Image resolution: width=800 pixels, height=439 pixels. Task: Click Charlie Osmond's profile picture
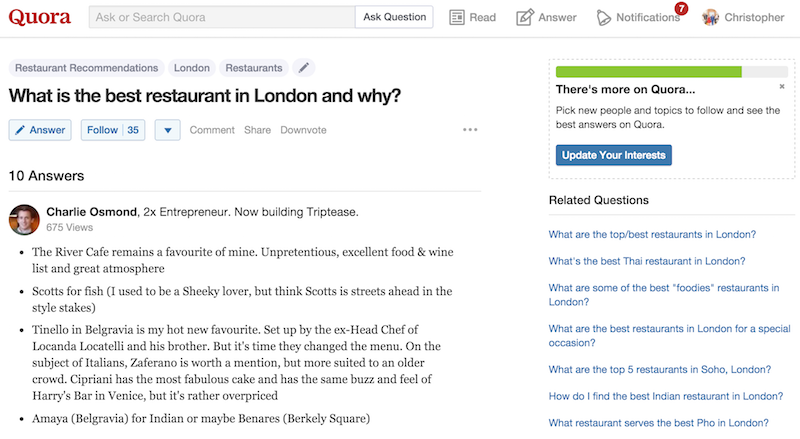point(25,219)
